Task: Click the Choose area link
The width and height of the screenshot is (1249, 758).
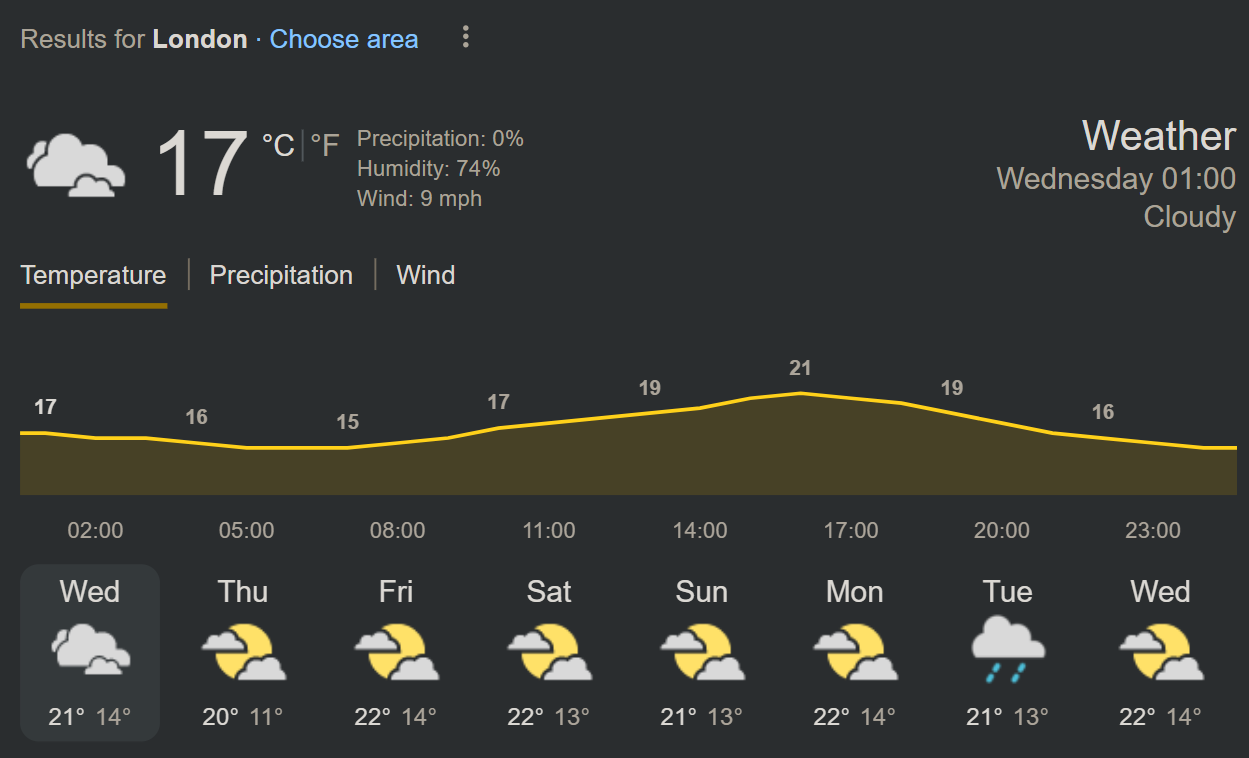Action: [x=344, y=39]
